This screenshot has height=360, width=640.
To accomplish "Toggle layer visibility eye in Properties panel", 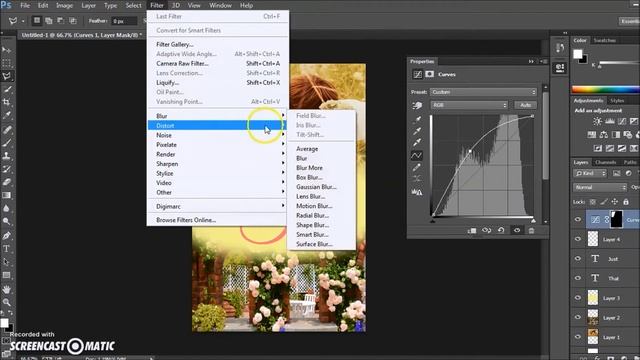I will (517, 231).
